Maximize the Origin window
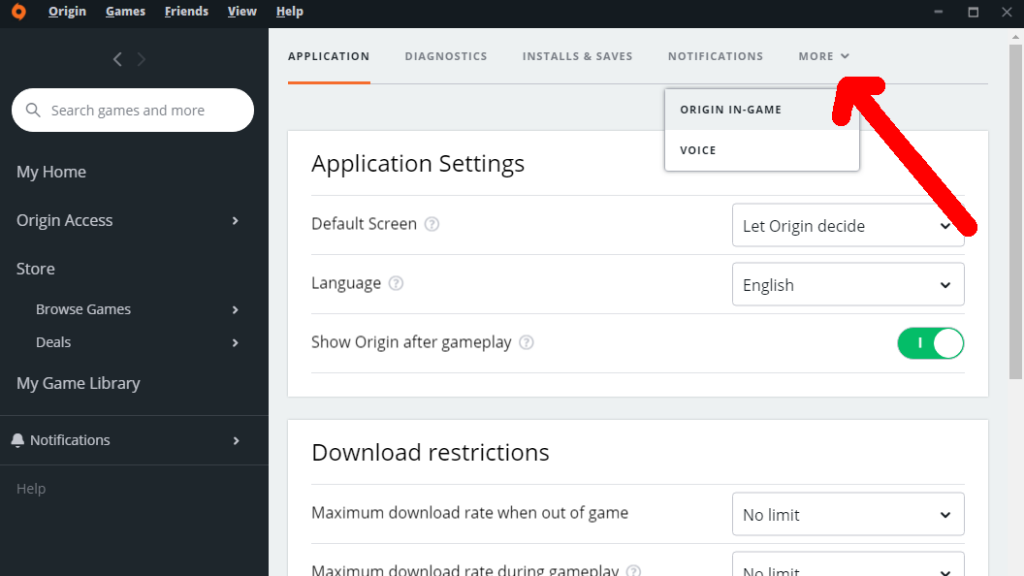This screenshot has width=1024, height=576. (x=973, y=12)
